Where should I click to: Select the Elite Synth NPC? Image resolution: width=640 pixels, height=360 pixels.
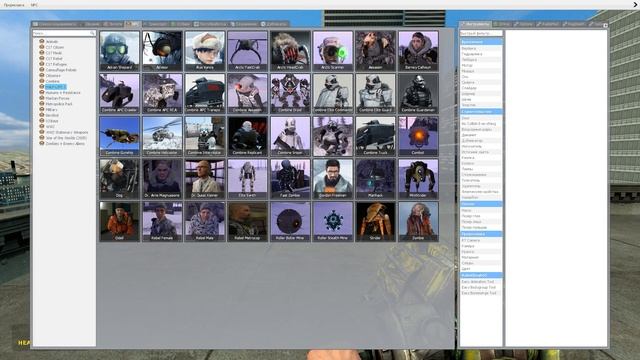click(248, 179)
